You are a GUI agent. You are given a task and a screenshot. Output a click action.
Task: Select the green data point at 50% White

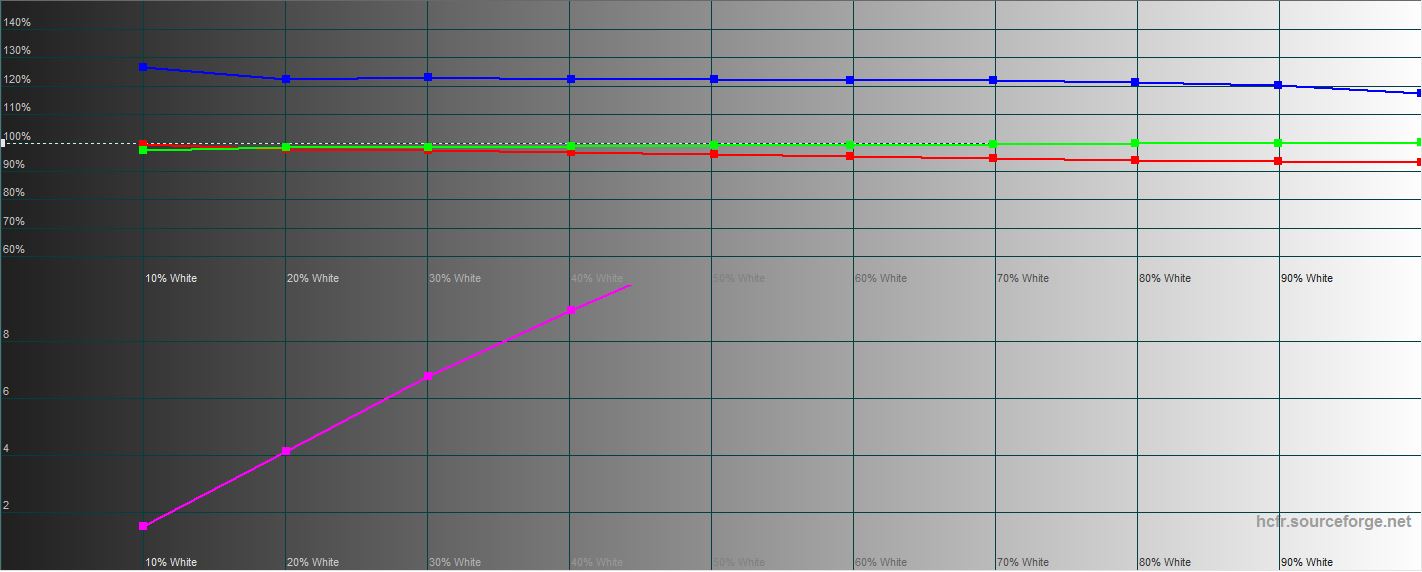pyautogui.click(x=714, y=146)
